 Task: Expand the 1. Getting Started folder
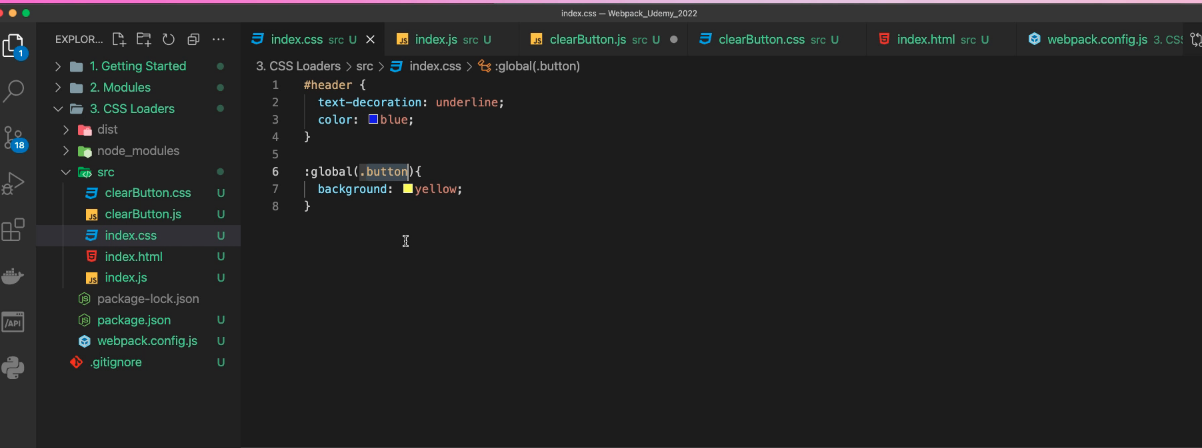pyautogui.click(x=138, y=66)
